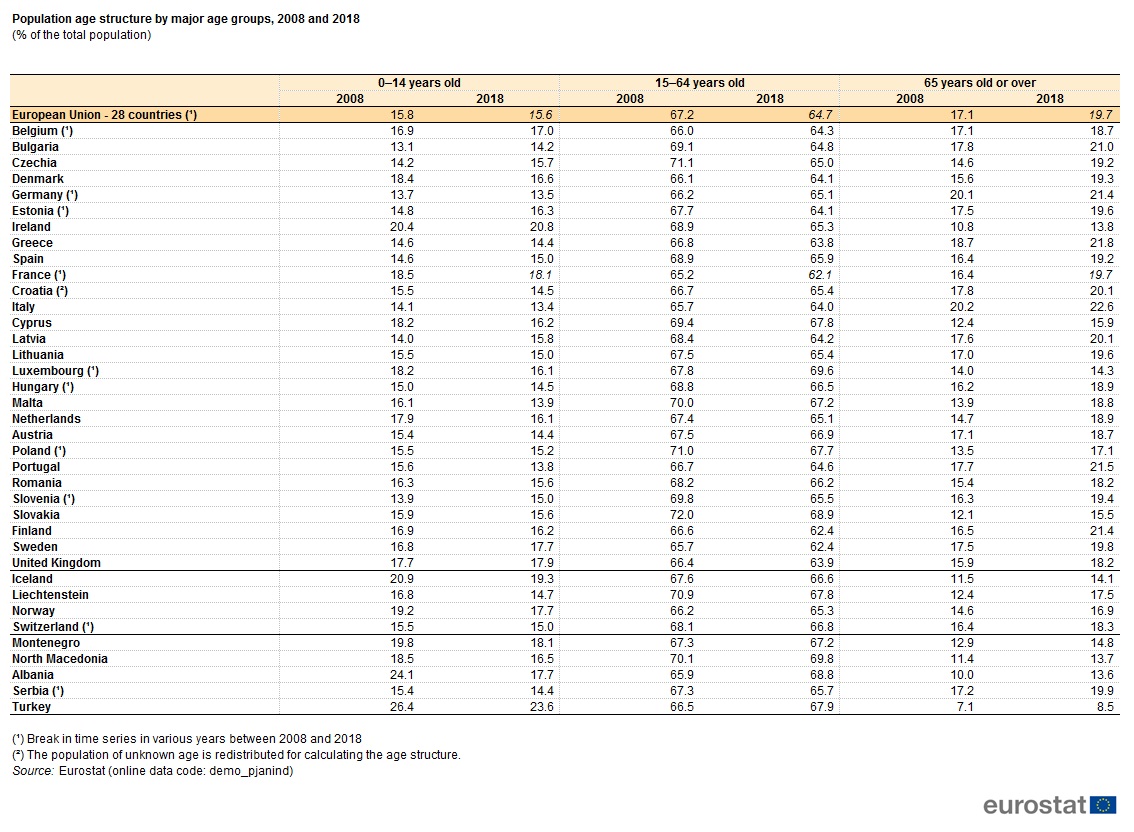The width and height of the screenshot is (1134, 832).
Task: Select the Albania row label
Action: [x=33, y=675]
